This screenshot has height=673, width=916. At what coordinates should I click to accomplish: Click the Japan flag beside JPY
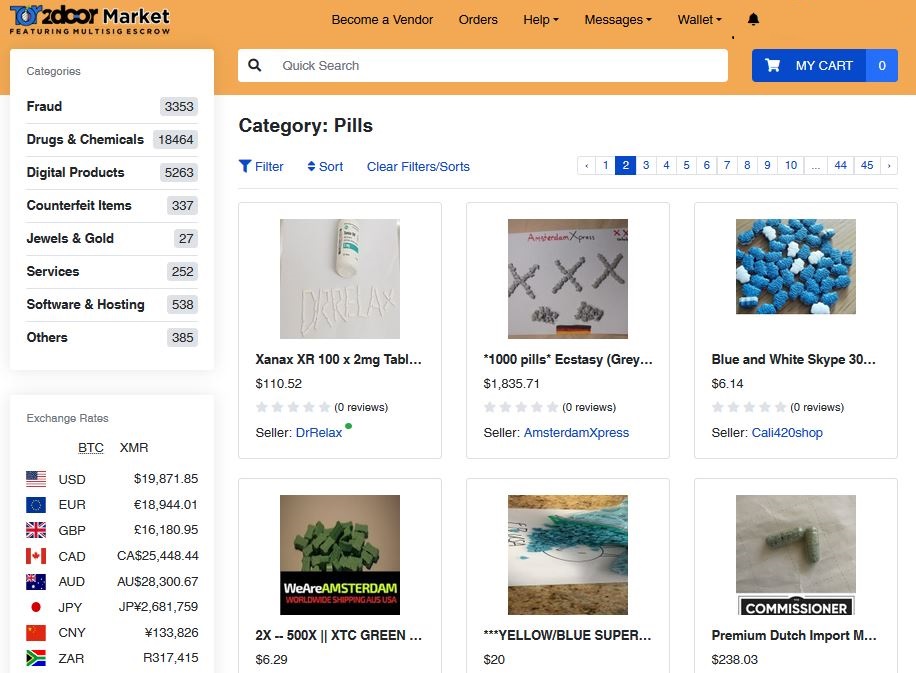[37, 607]
